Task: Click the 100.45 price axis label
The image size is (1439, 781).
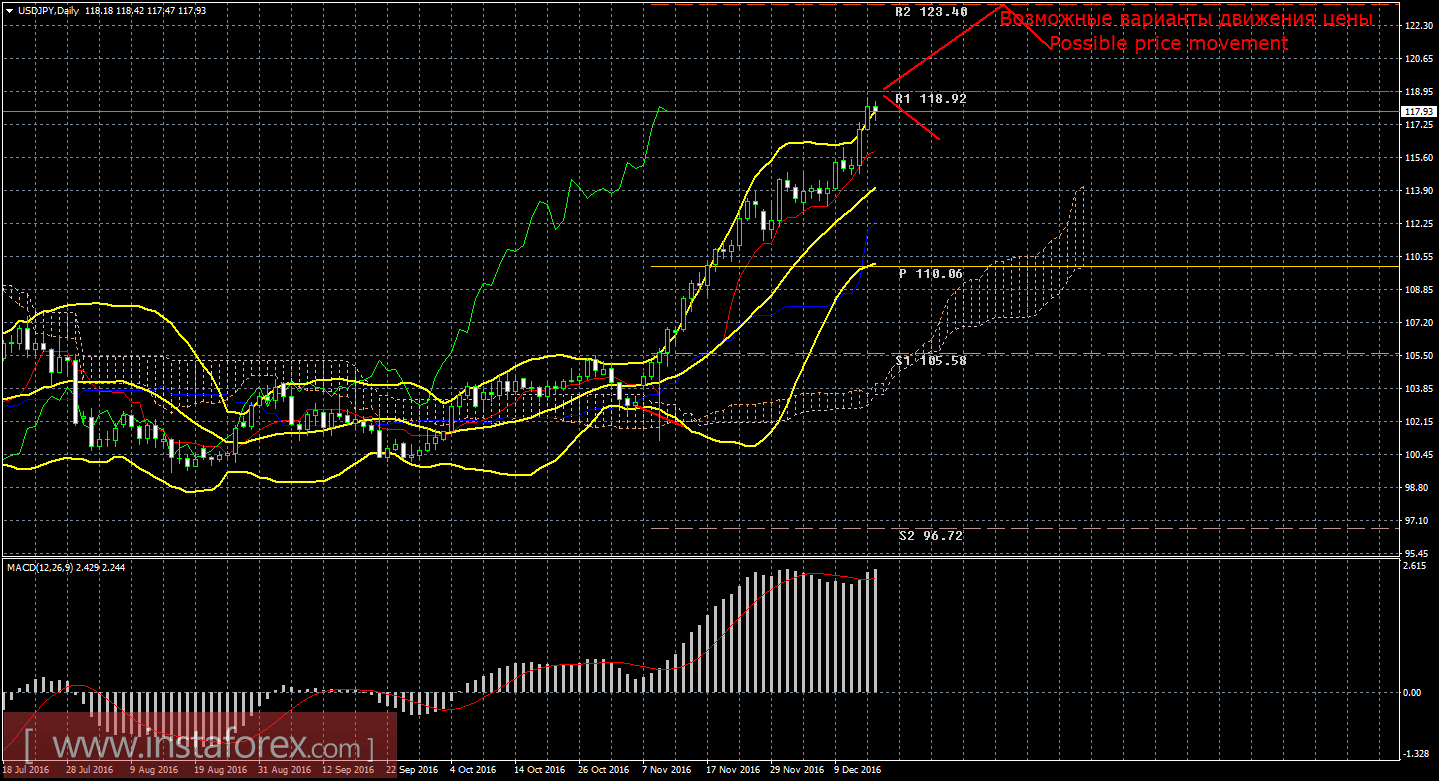Action: [1419, 454]
